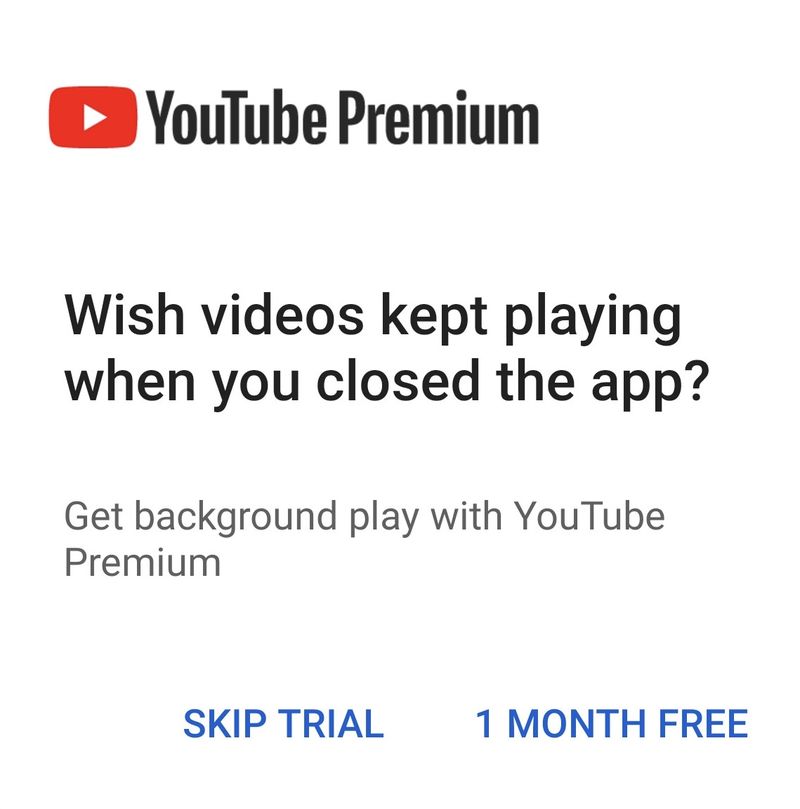Screen dimensions: 800x809
Task: Click the "Premium" word in the logo
Action: point(439,117)
